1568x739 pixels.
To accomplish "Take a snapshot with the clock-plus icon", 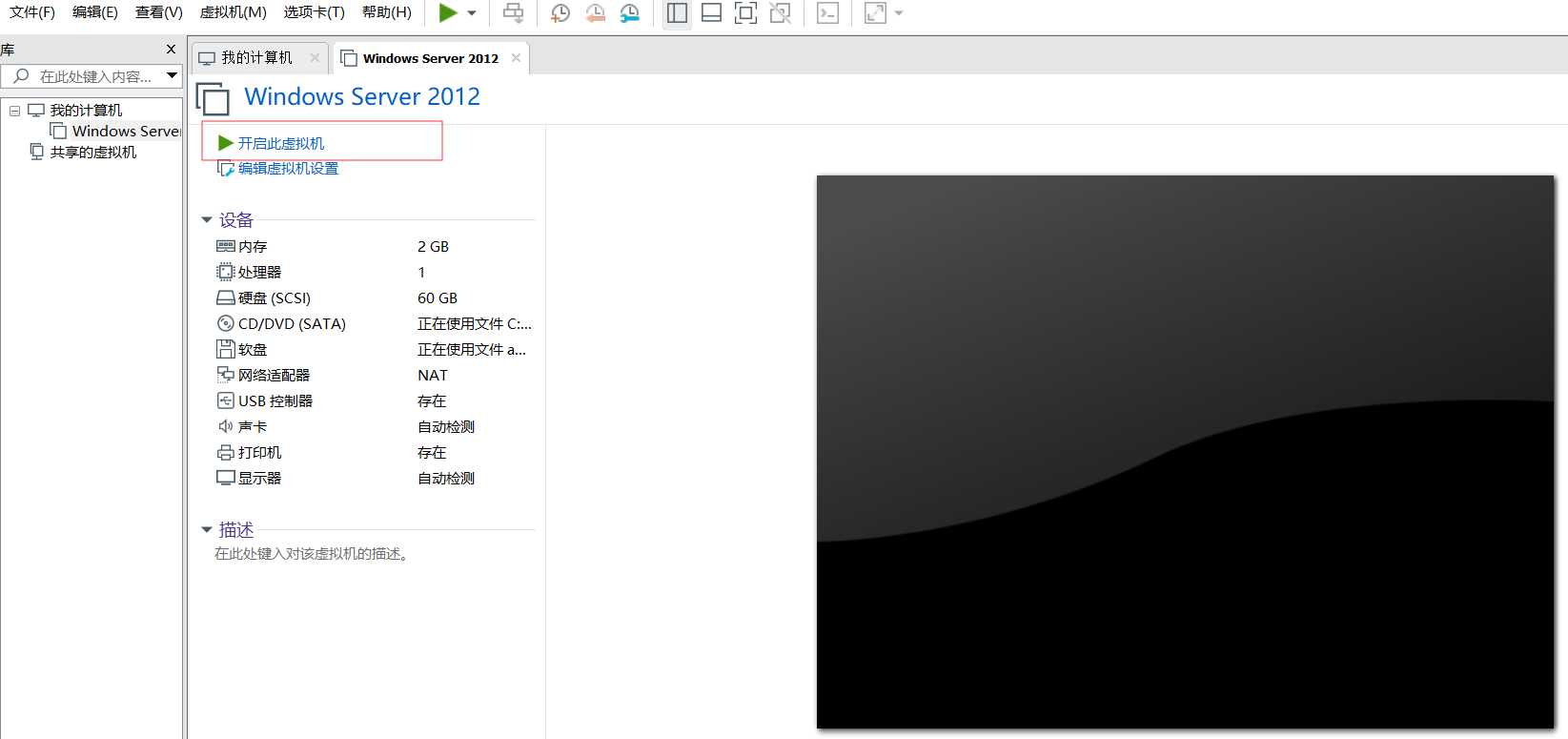I will coord(560,13).
